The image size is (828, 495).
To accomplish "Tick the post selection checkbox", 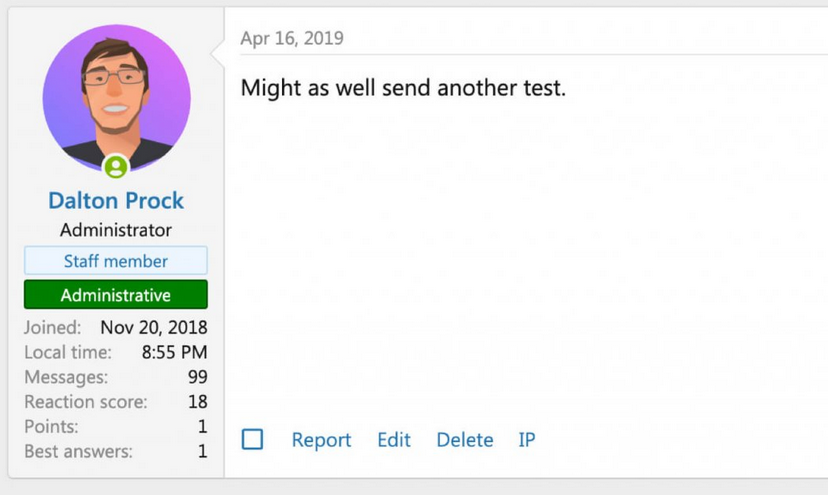I will (253, 439).
